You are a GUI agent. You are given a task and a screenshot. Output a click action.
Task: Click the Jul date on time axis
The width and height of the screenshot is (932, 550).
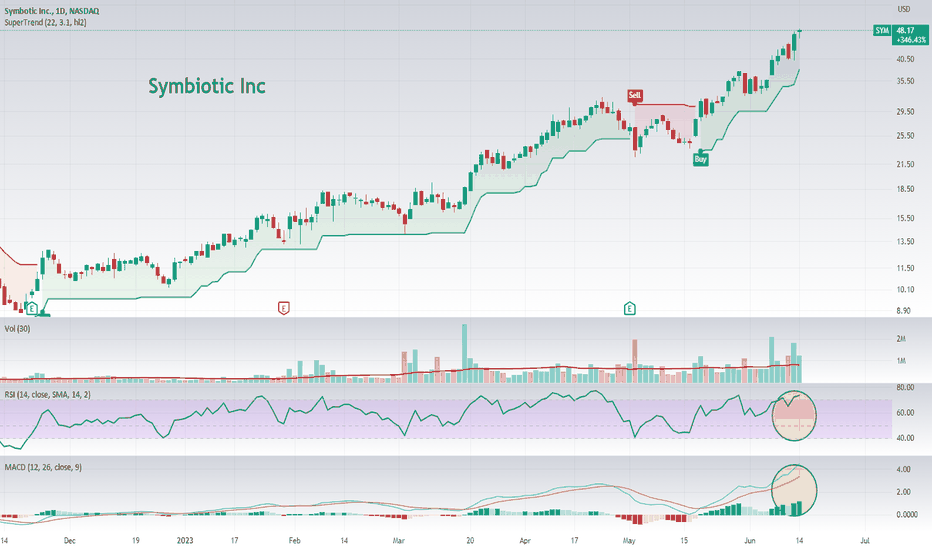click(x=865, y=540)
